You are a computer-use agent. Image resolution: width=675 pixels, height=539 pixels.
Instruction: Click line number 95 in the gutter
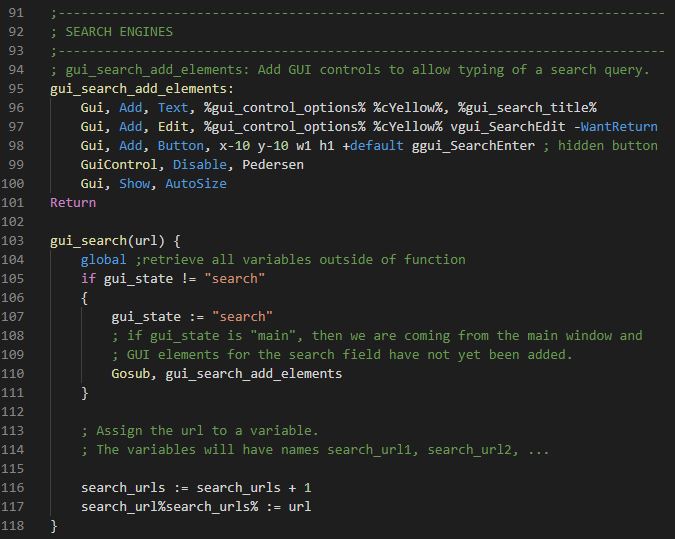[x=15, y=88]
